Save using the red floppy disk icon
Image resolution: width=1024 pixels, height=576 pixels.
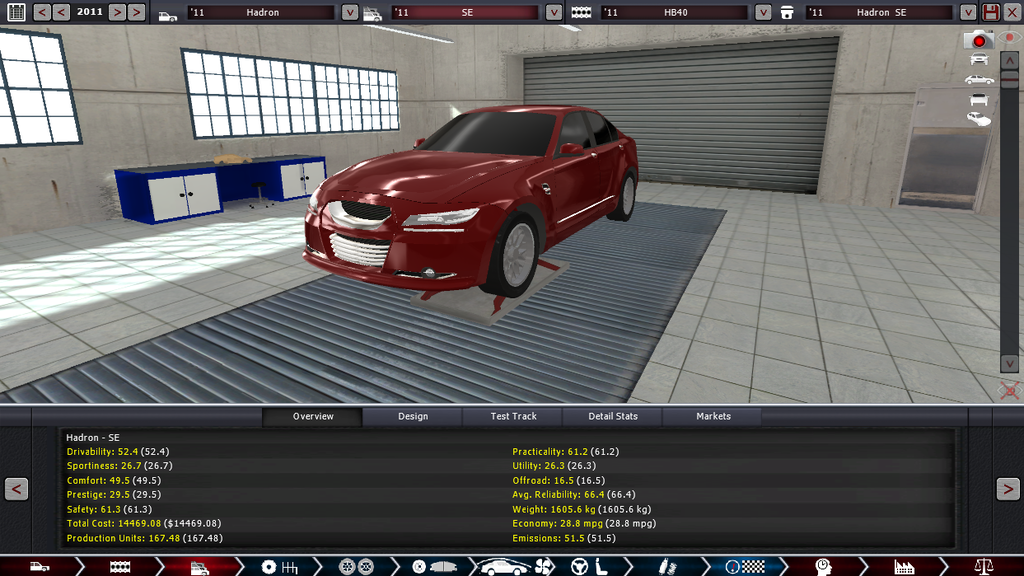[991, 12]
